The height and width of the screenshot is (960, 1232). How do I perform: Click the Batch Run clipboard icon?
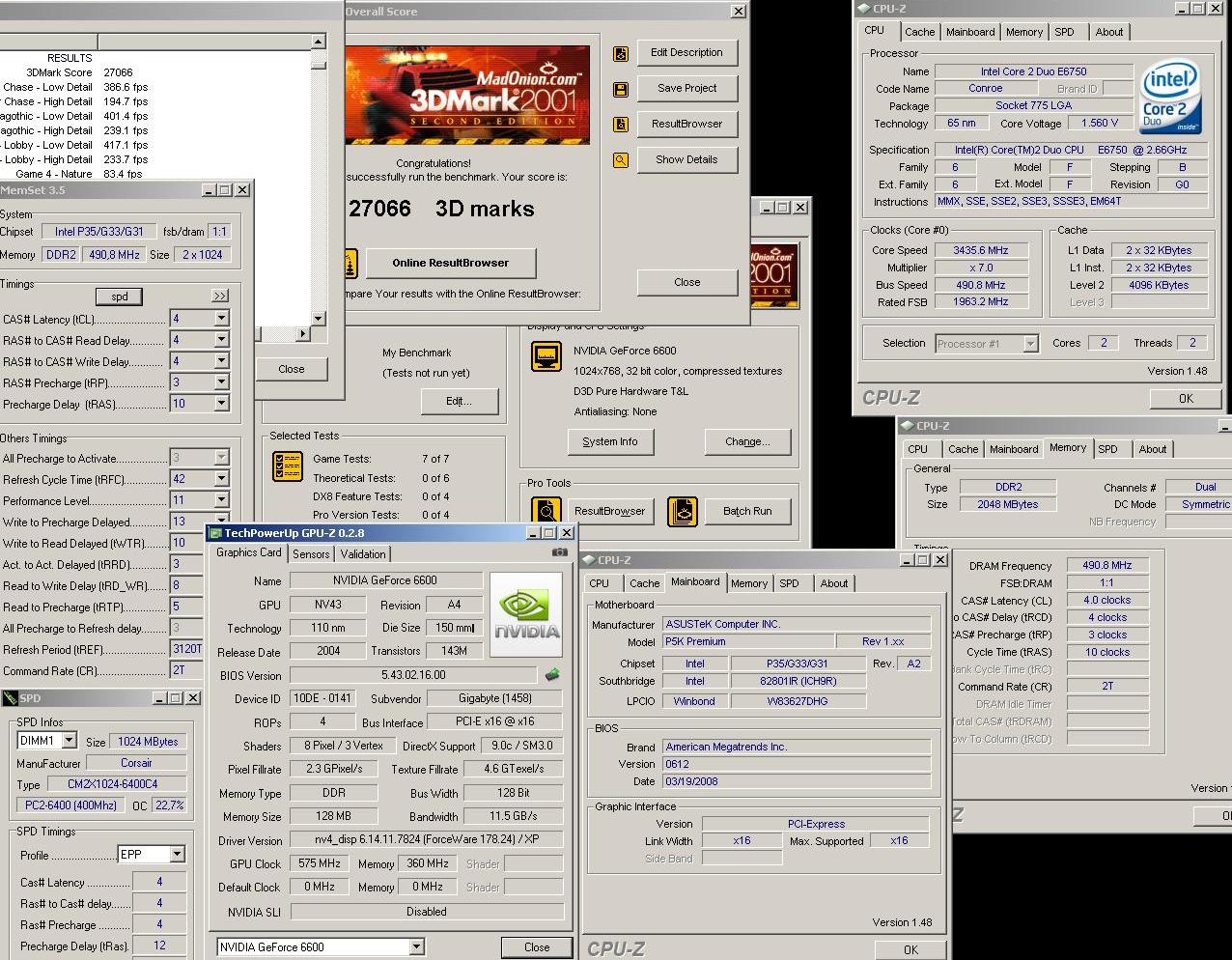682,512
